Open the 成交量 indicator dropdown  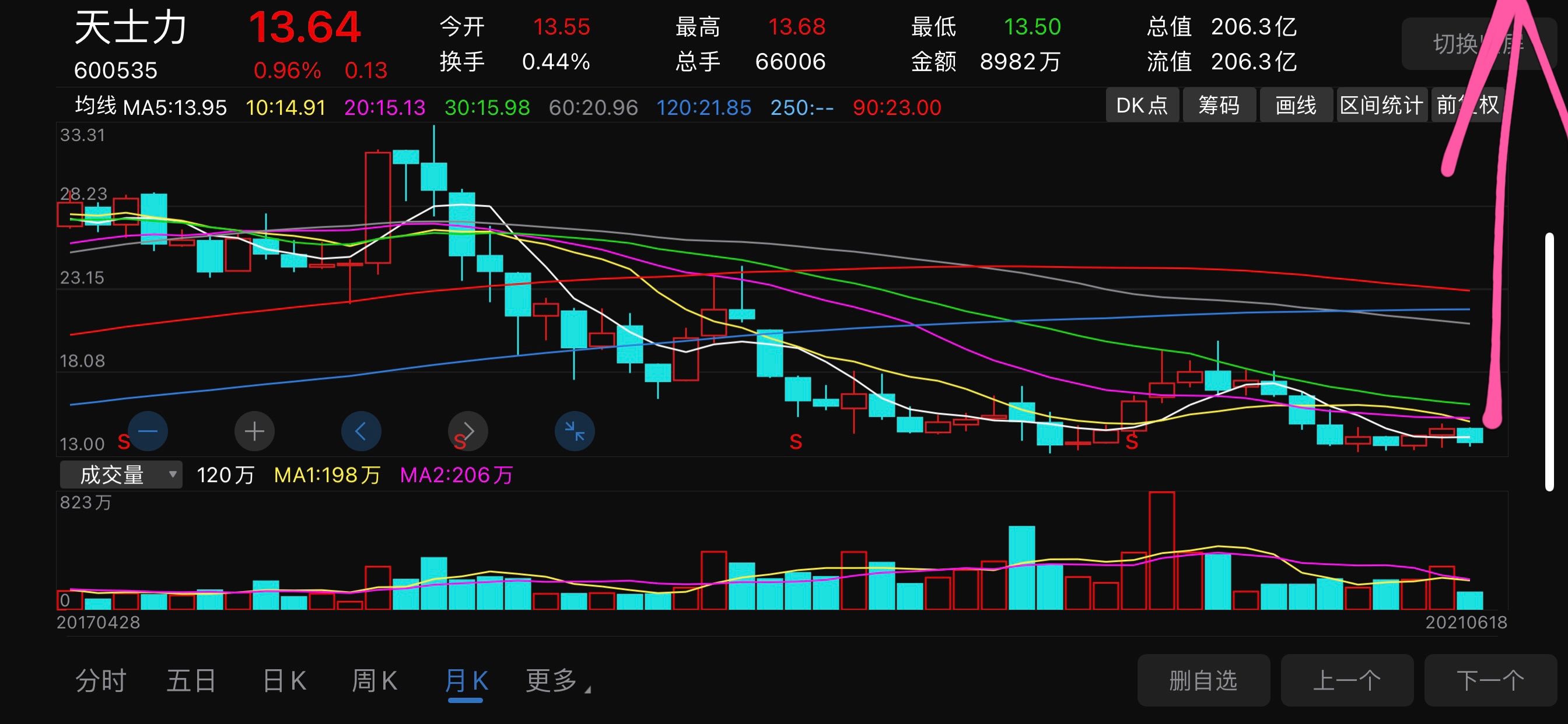121,475
